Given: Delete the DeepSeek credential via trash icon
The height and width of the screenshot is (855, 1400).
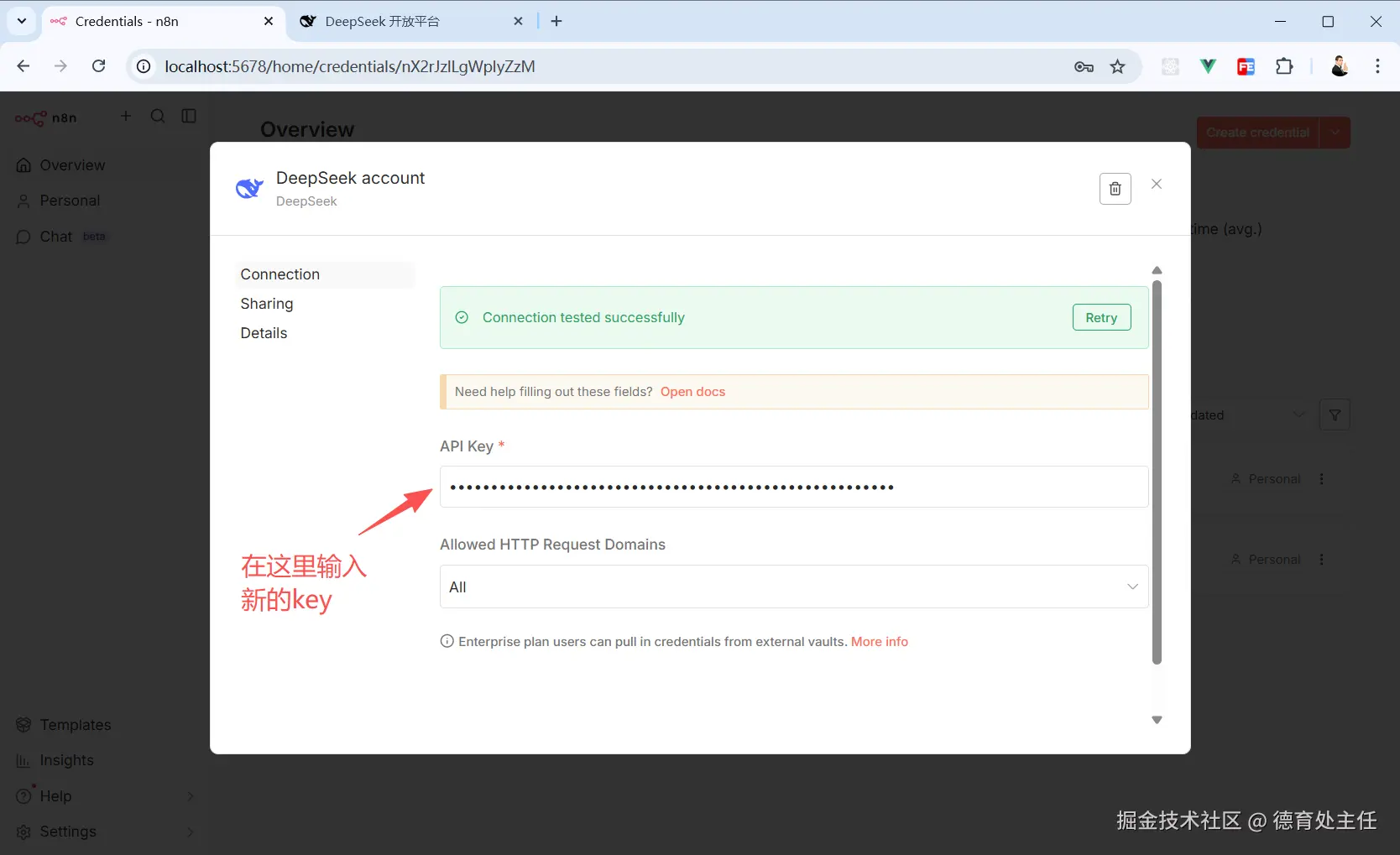Looking at the screenshot, I should (x=1115, y=189).
